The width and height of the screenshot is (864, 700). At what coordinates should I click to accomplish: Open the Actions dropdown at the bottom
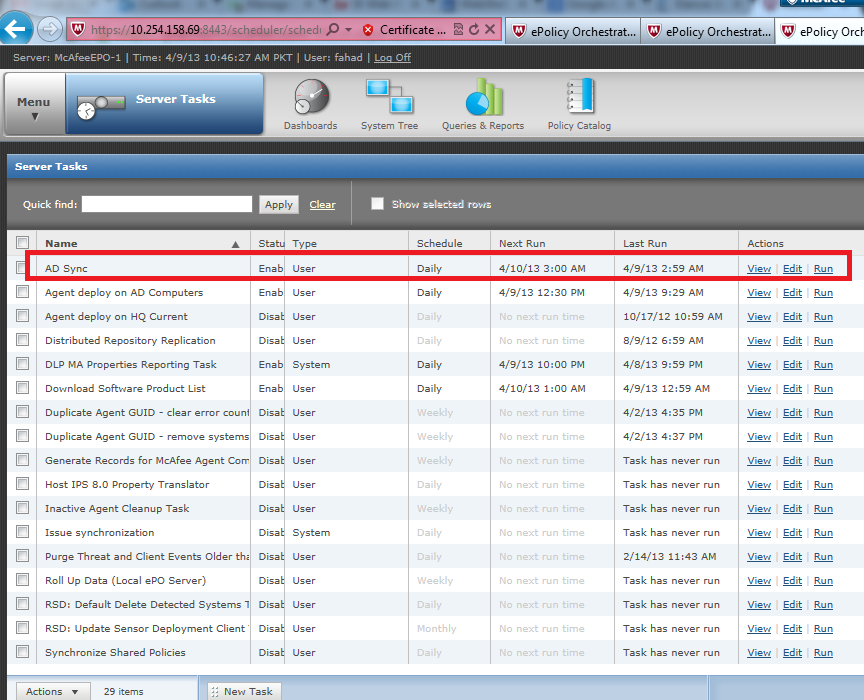52,690
